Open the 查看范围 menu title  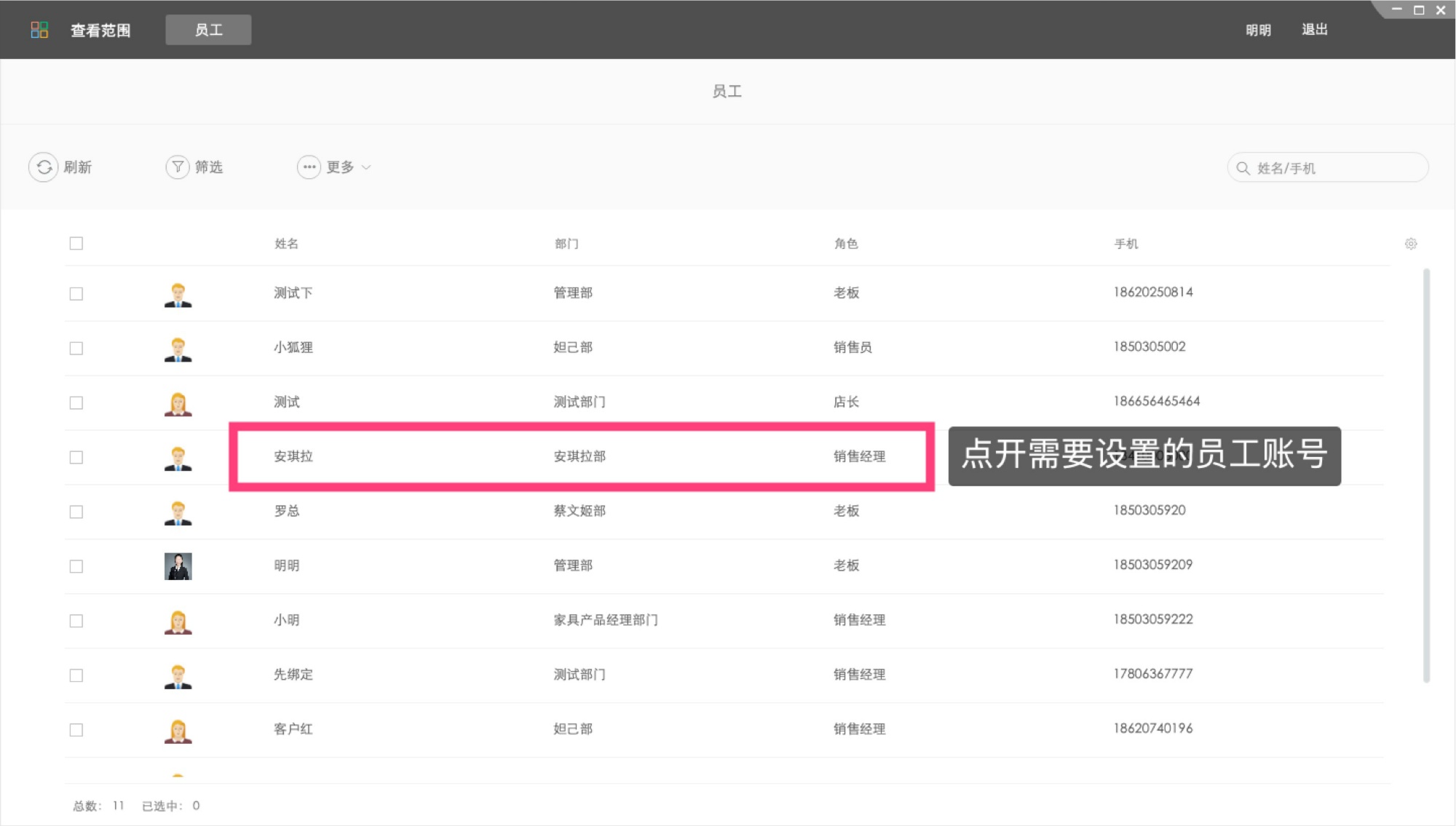[100, 30]
